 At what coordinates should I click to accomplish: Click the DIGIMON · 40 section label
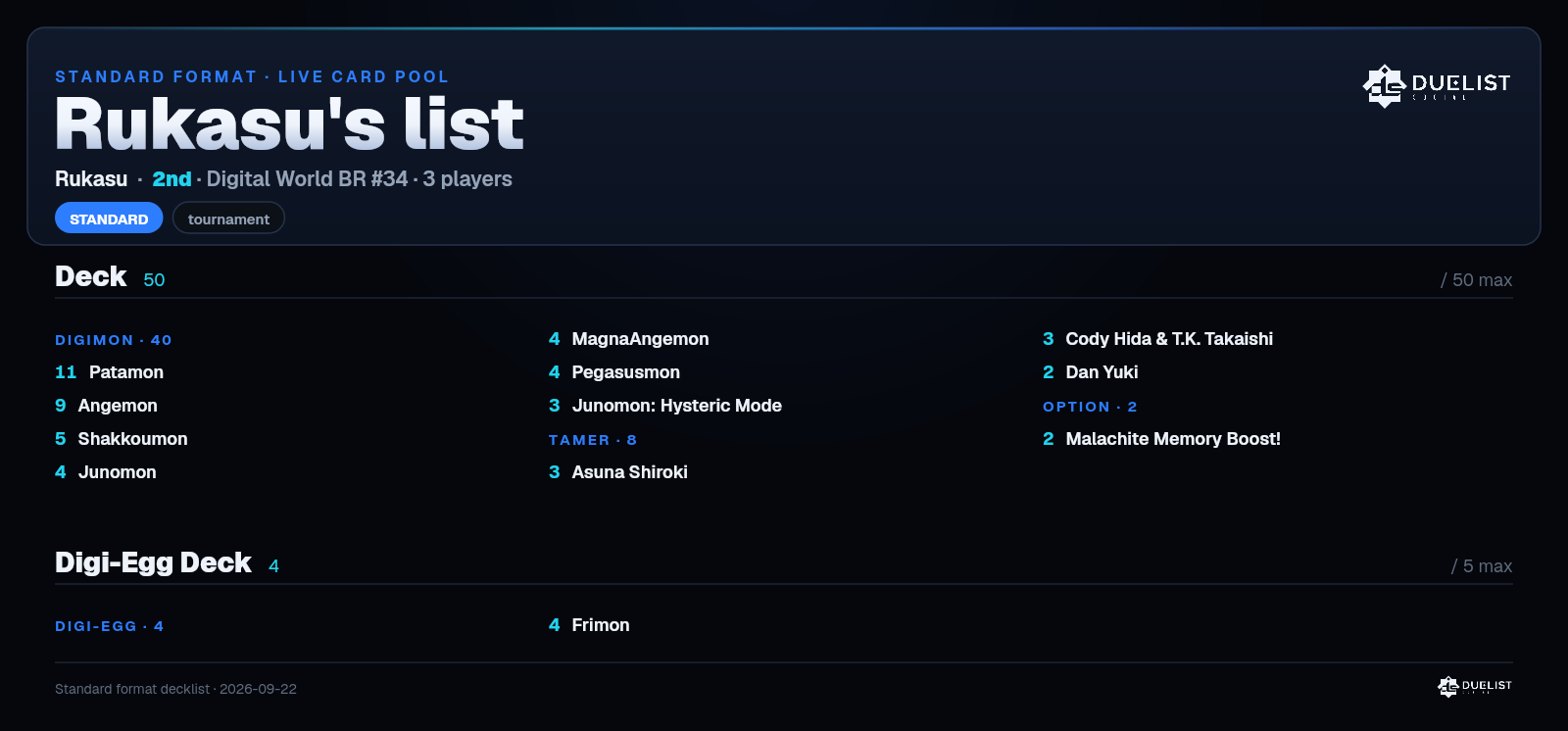114,340
